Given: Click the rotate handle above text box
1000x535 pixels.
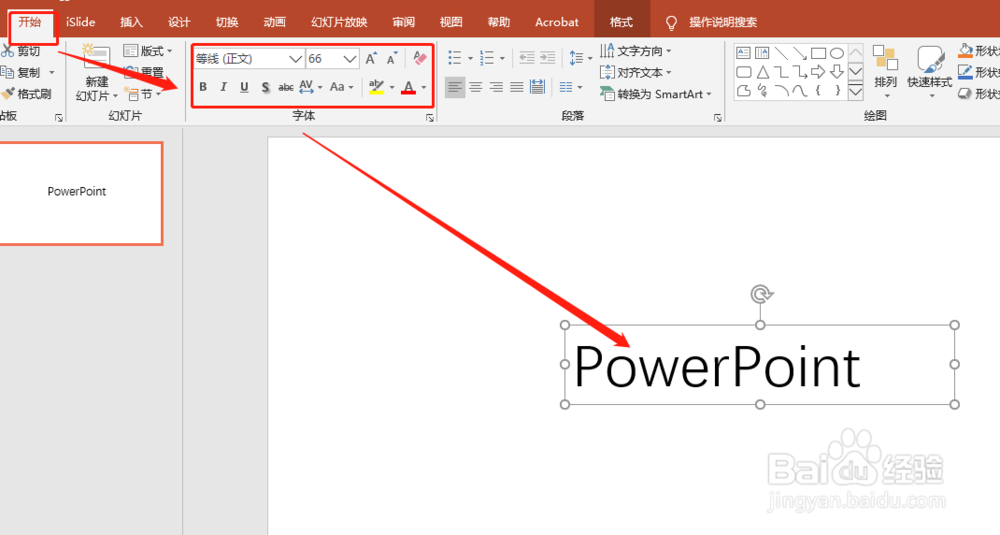Looking at the screenshot, I should pyautogui.click(x=761, y=294).
